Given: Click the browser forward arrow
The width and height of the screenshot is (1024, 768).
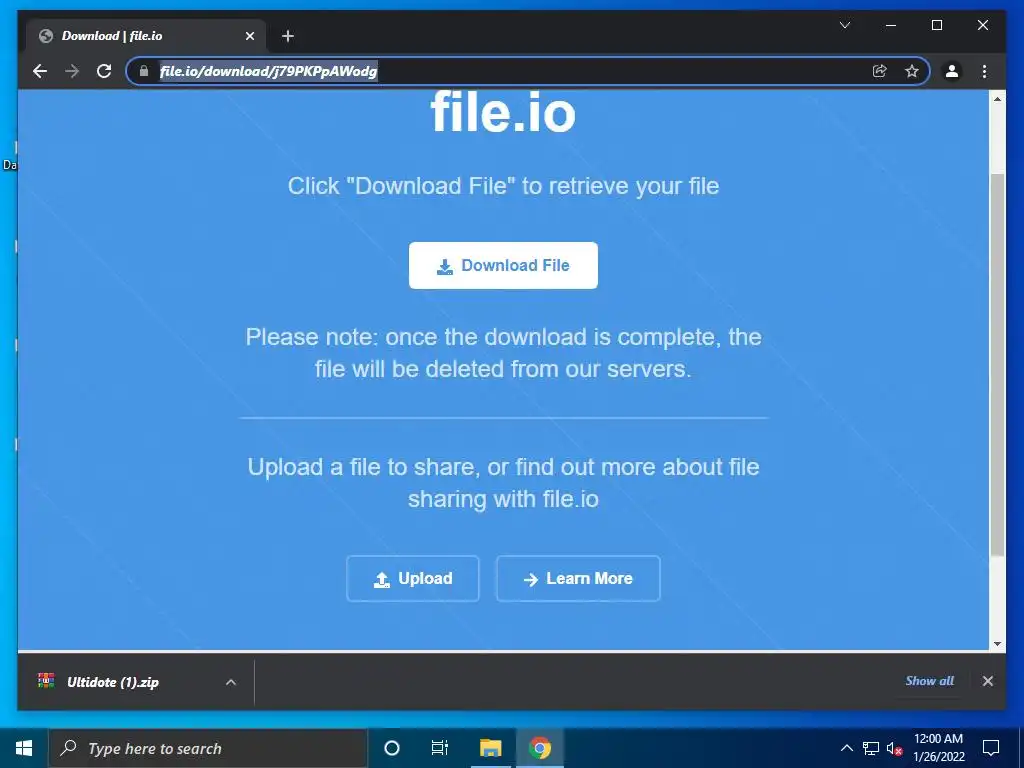Looking at the screenshot, I should [72, 71].
